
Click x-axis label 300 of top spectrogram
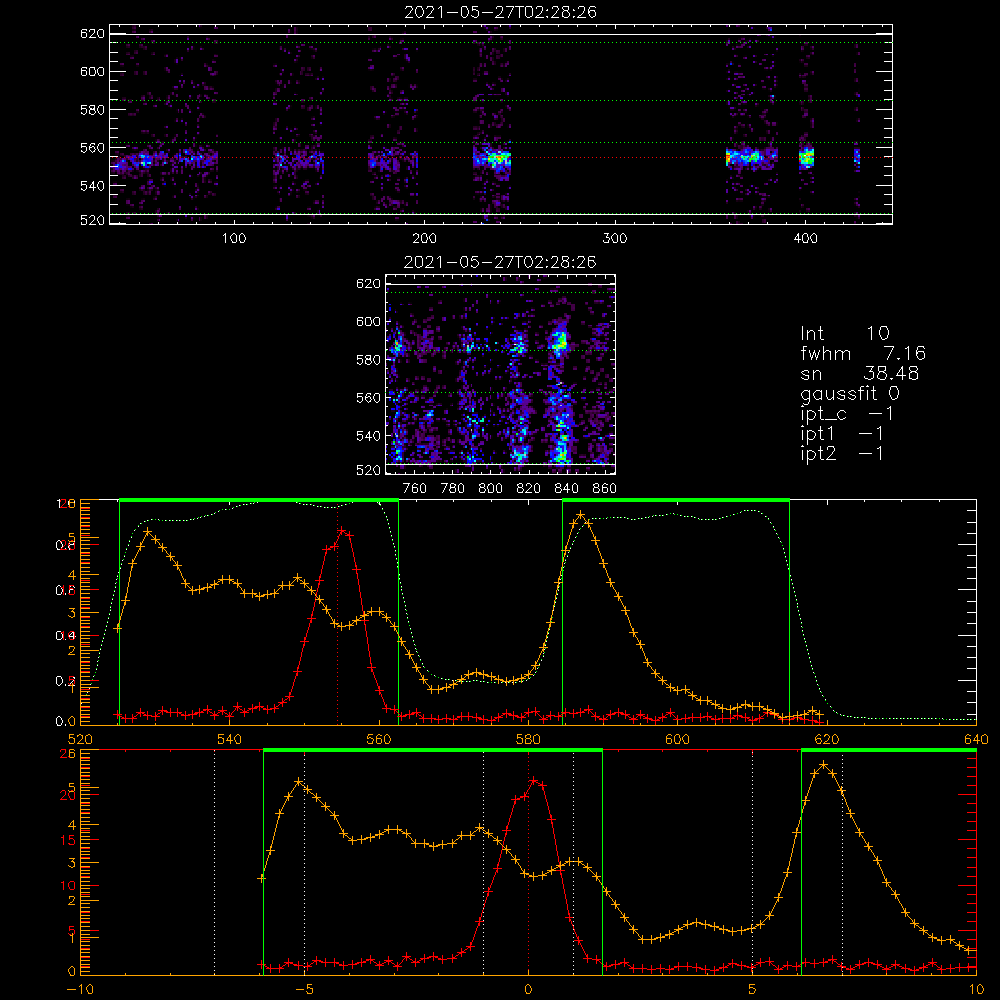pyautogui.click(x=615, y=239)
